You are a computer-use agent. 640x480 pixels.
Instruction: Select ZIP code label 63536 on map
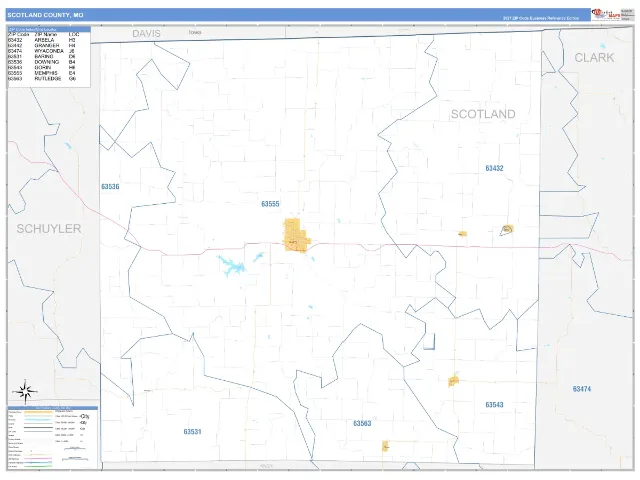click(x=110, y=187)
